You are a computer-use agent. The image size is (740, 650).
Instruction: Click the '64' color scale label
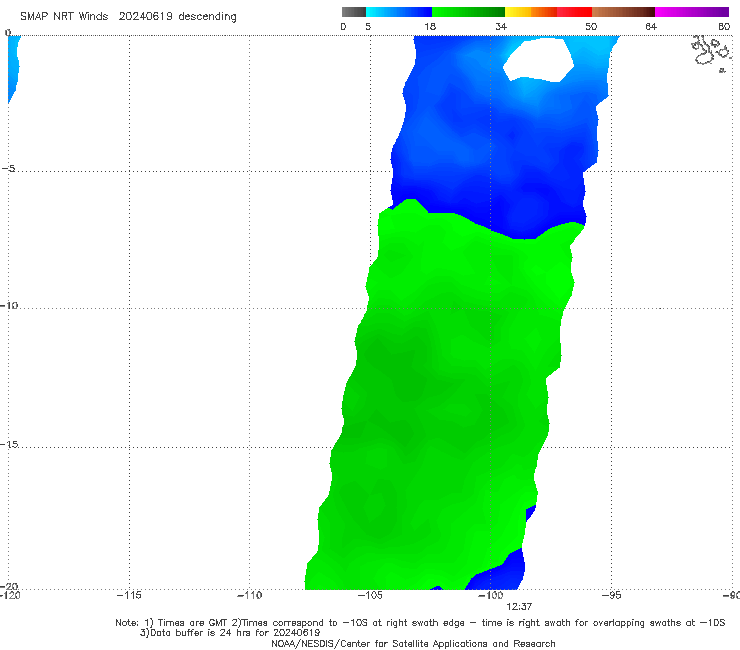[651, 27]
